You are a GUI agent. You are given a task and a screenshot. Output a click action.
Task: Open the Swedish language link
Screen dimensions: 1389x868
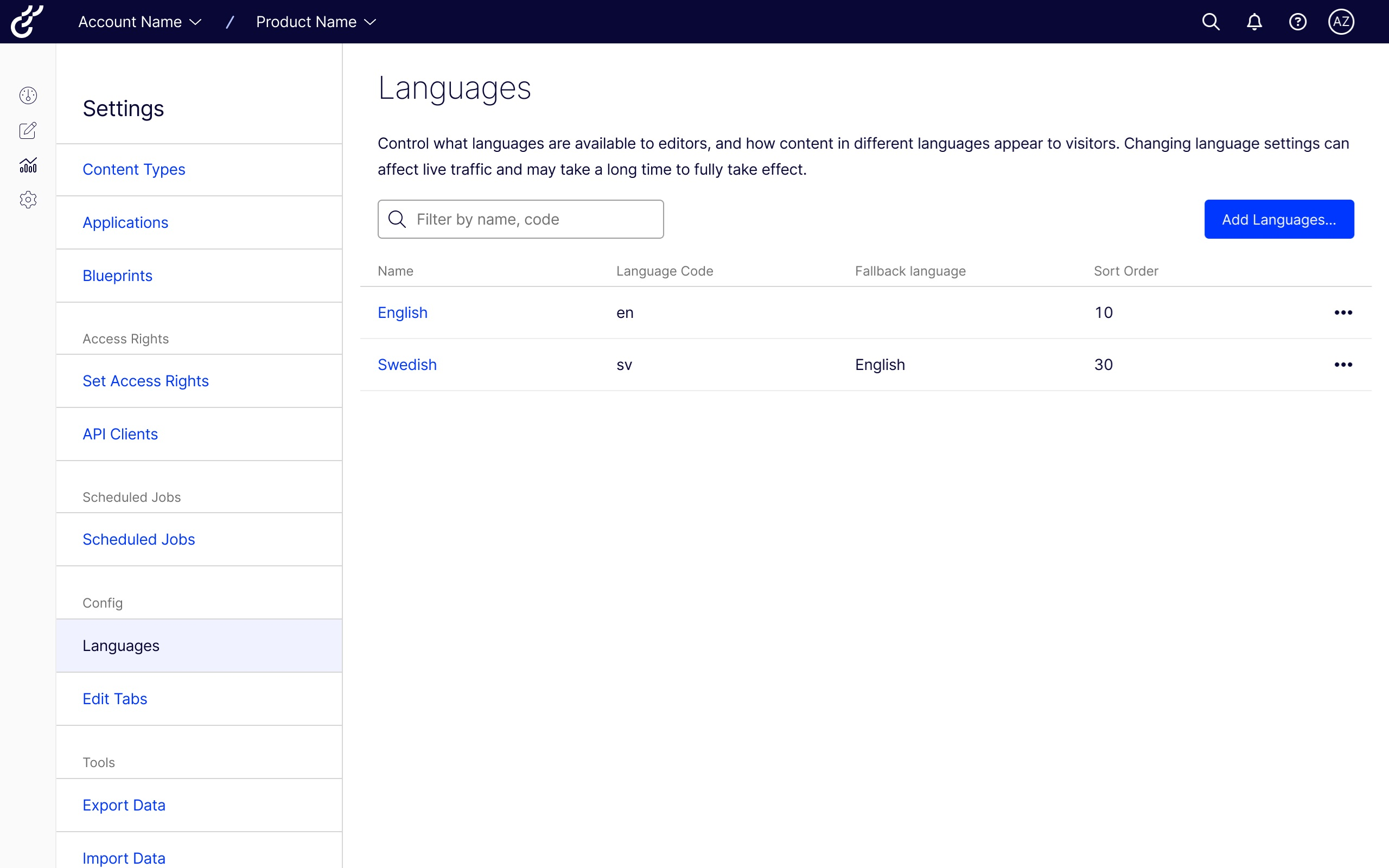[407, 365]
